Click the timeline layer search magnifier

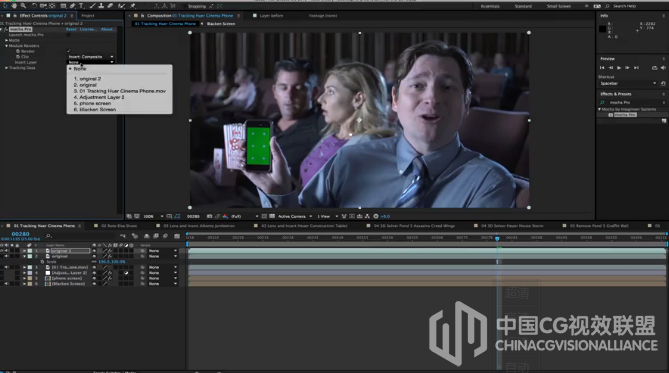(x=49, y=236)
